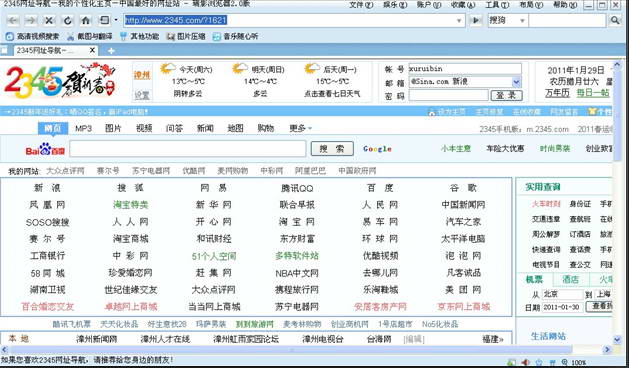Open the 万年历 link
This screenshot has height=368, width=629.
click(557, 93)
